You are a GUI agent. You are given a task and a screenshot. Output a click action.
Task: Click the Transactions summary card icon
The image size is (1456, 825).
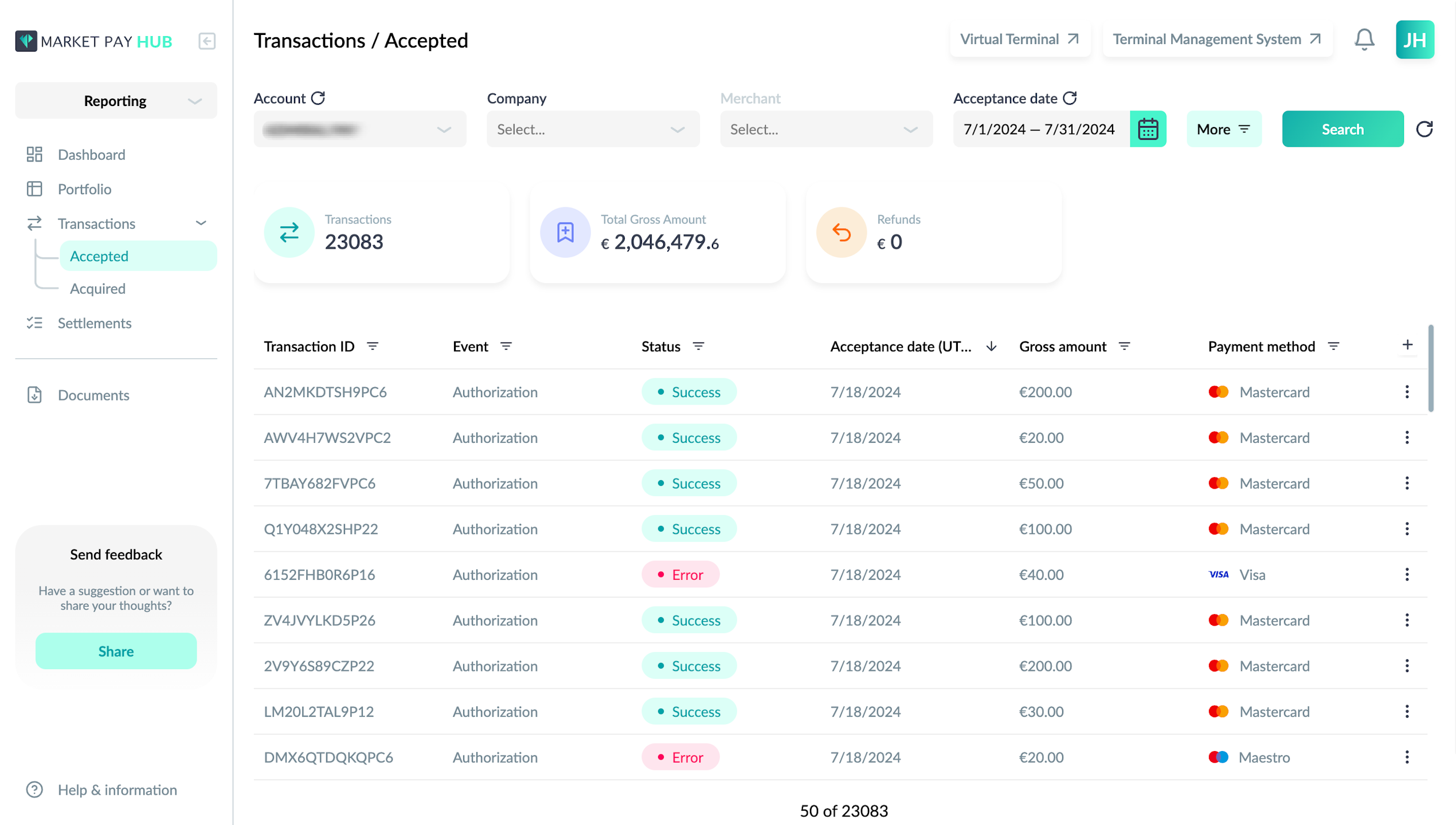pos(289,232)
